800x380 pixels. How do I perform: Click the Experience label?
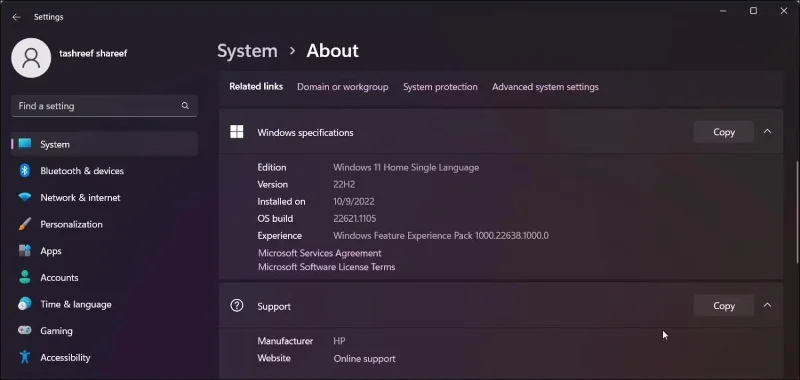[280, 236]
